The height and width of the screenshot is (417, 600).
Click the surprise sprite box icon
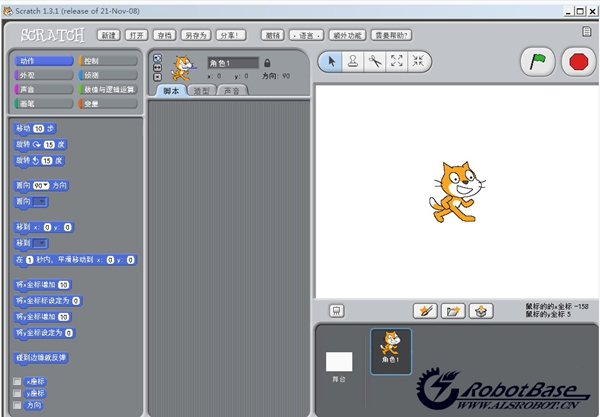click(x=481, y=311)
